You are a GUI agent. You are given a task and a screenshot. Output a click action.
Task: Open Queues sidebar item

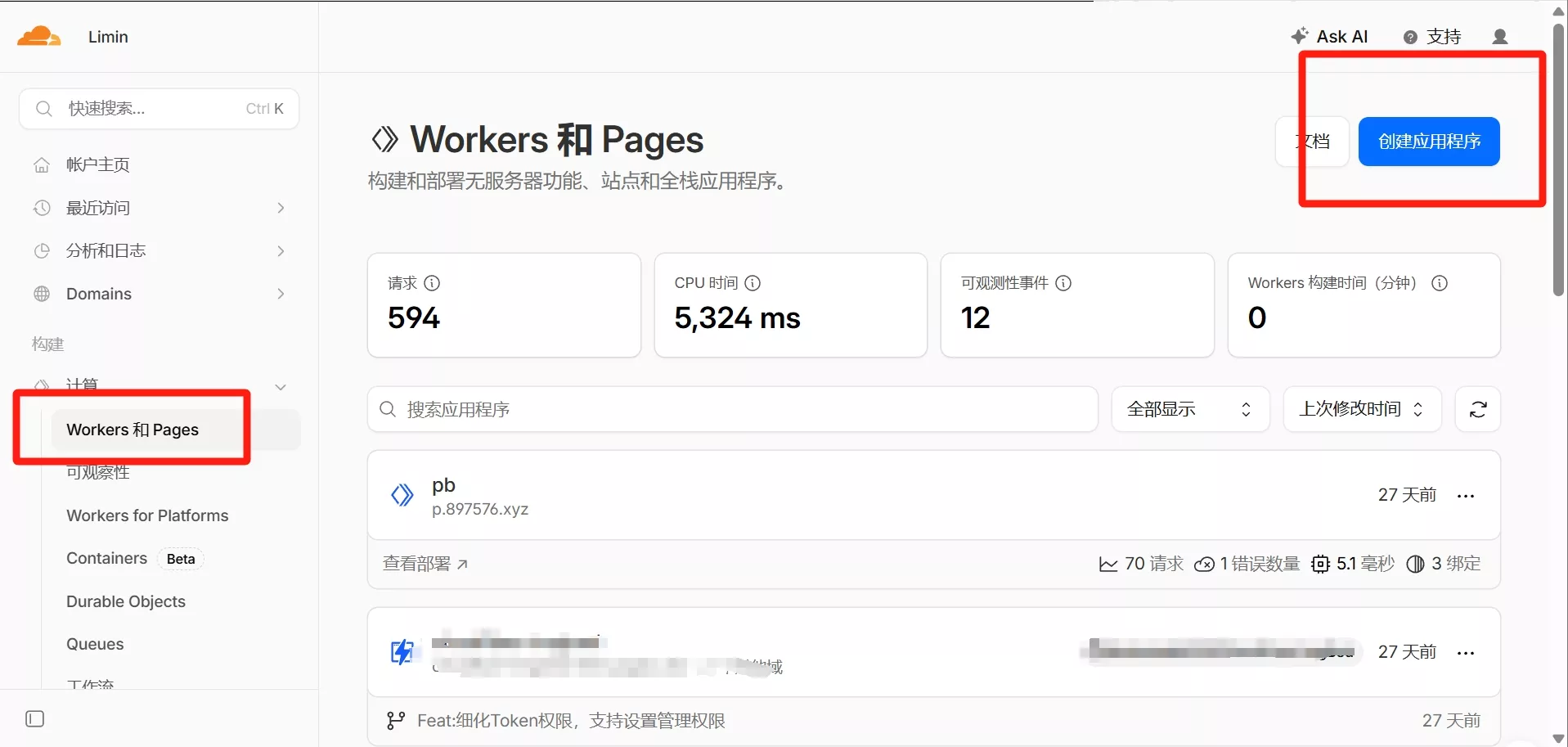tap(95, 644)
